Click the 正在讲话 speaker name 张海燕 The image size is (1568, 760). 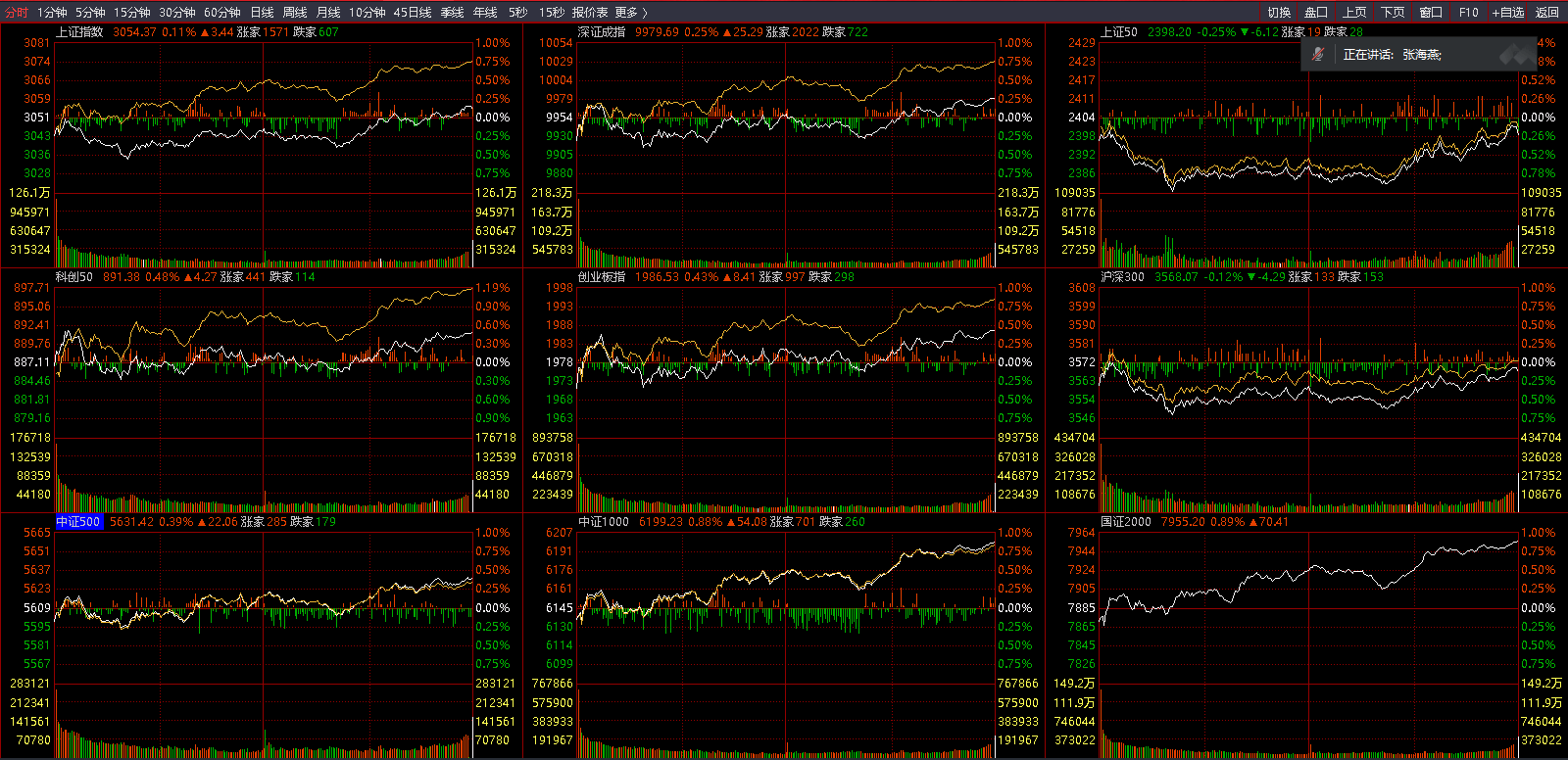1421,54
